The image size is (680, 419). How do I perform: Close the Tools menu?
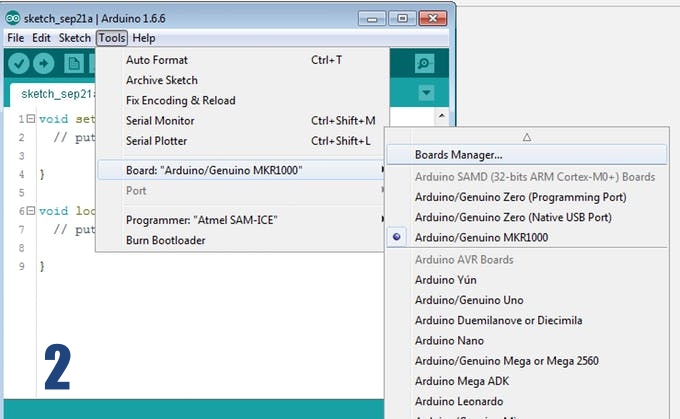(112, 38)
